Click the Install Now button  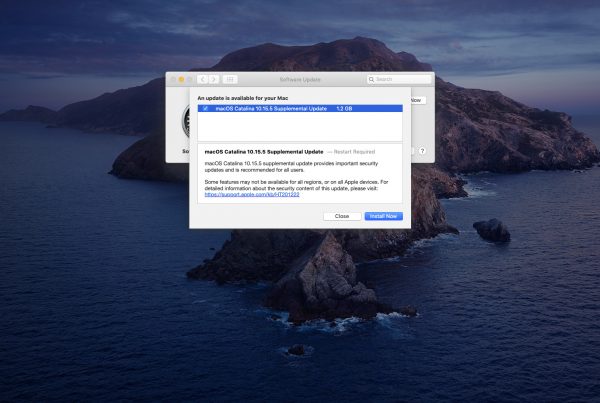click(383, 216)
